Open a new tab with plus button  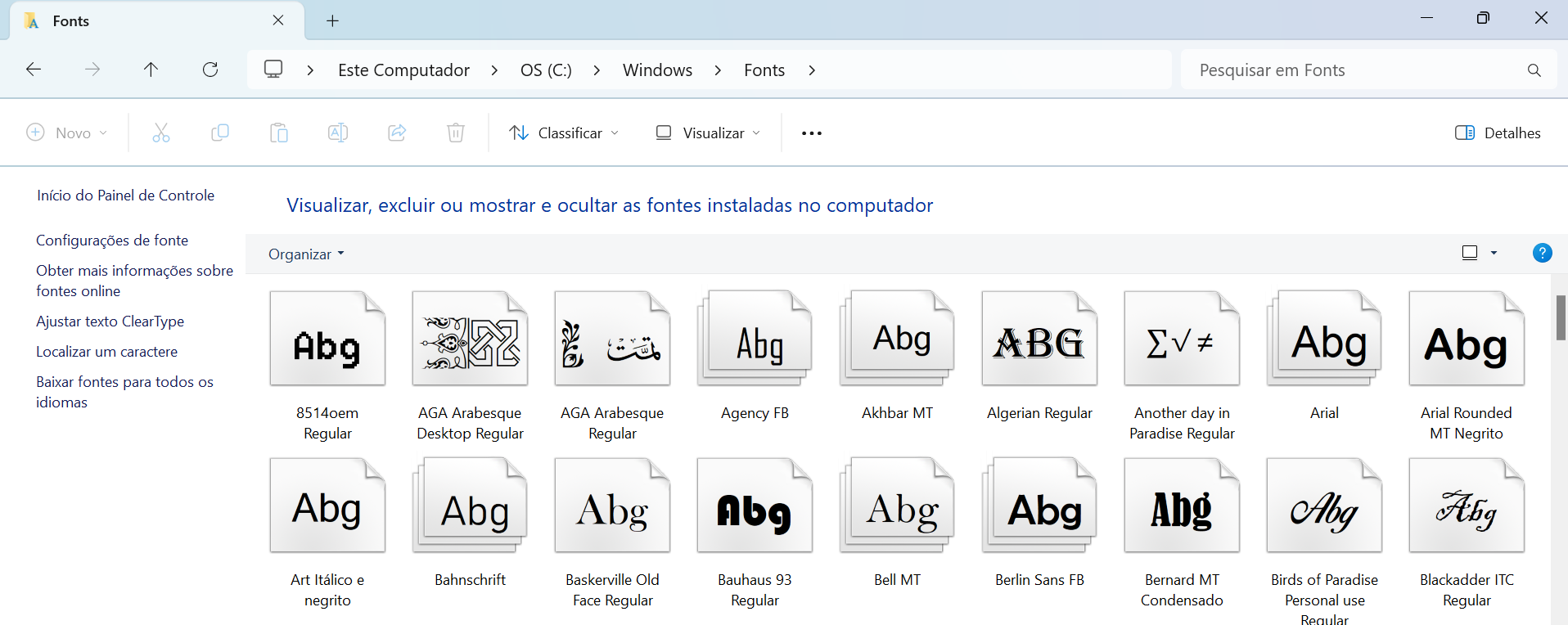click(x=332, y=21)
